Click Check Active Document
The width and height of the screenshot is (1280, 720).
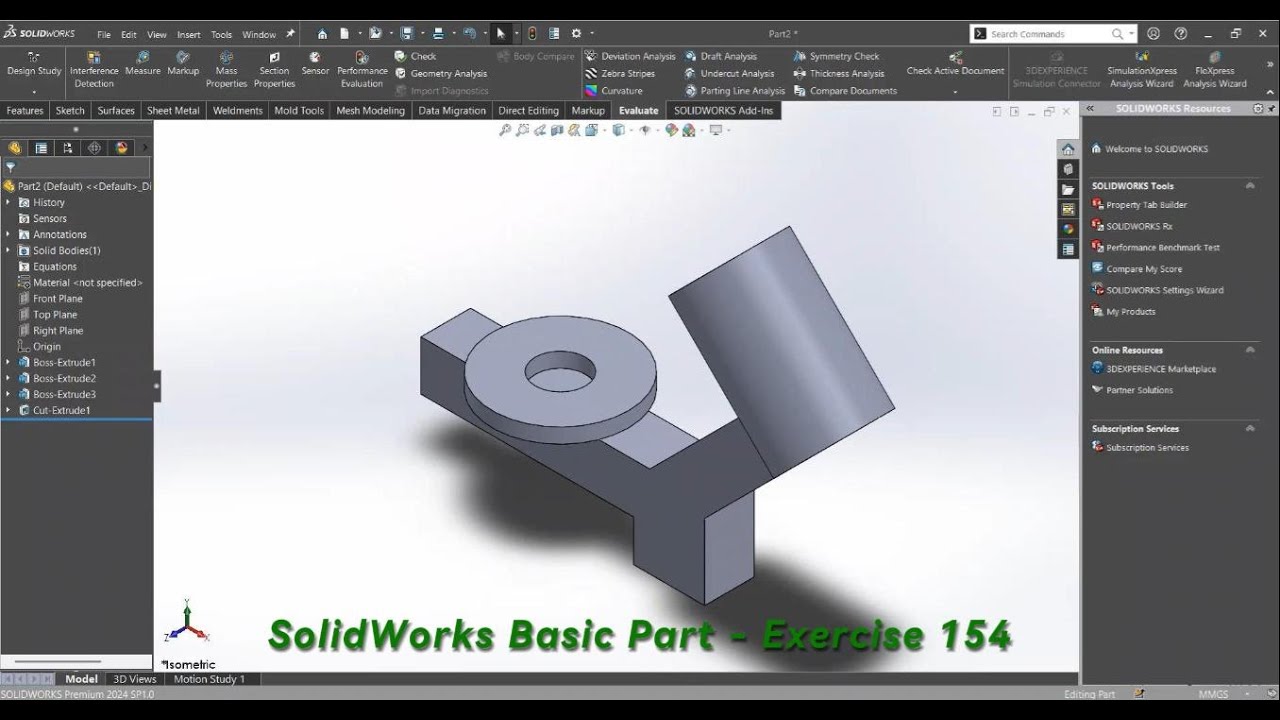(x=955, y=64)
